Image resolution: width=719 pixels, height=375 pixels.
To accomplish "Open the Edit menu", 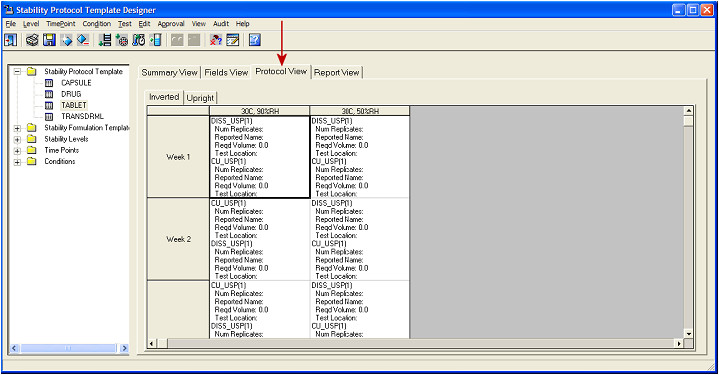I will 144,24.
